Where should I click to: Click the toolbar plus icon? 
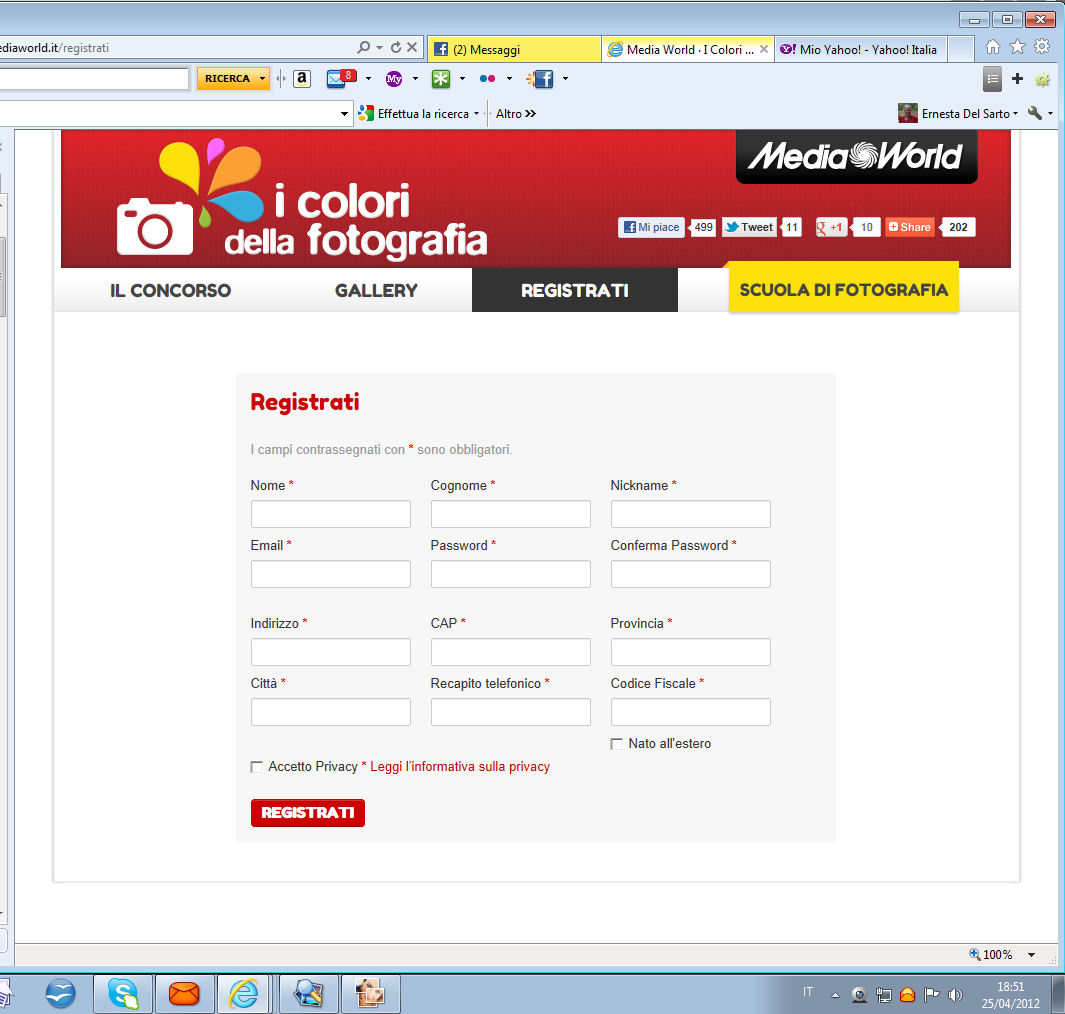pos(1017,79)
